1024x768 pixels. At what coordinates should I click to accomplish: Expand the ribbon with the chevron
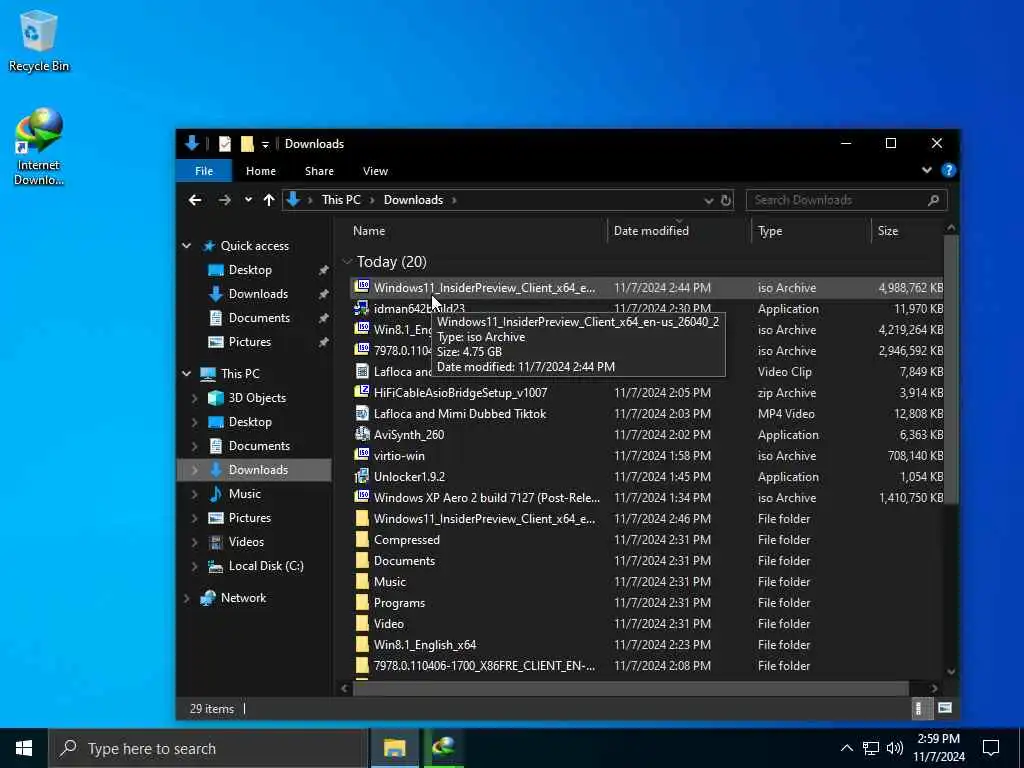(x=927, y=170)
